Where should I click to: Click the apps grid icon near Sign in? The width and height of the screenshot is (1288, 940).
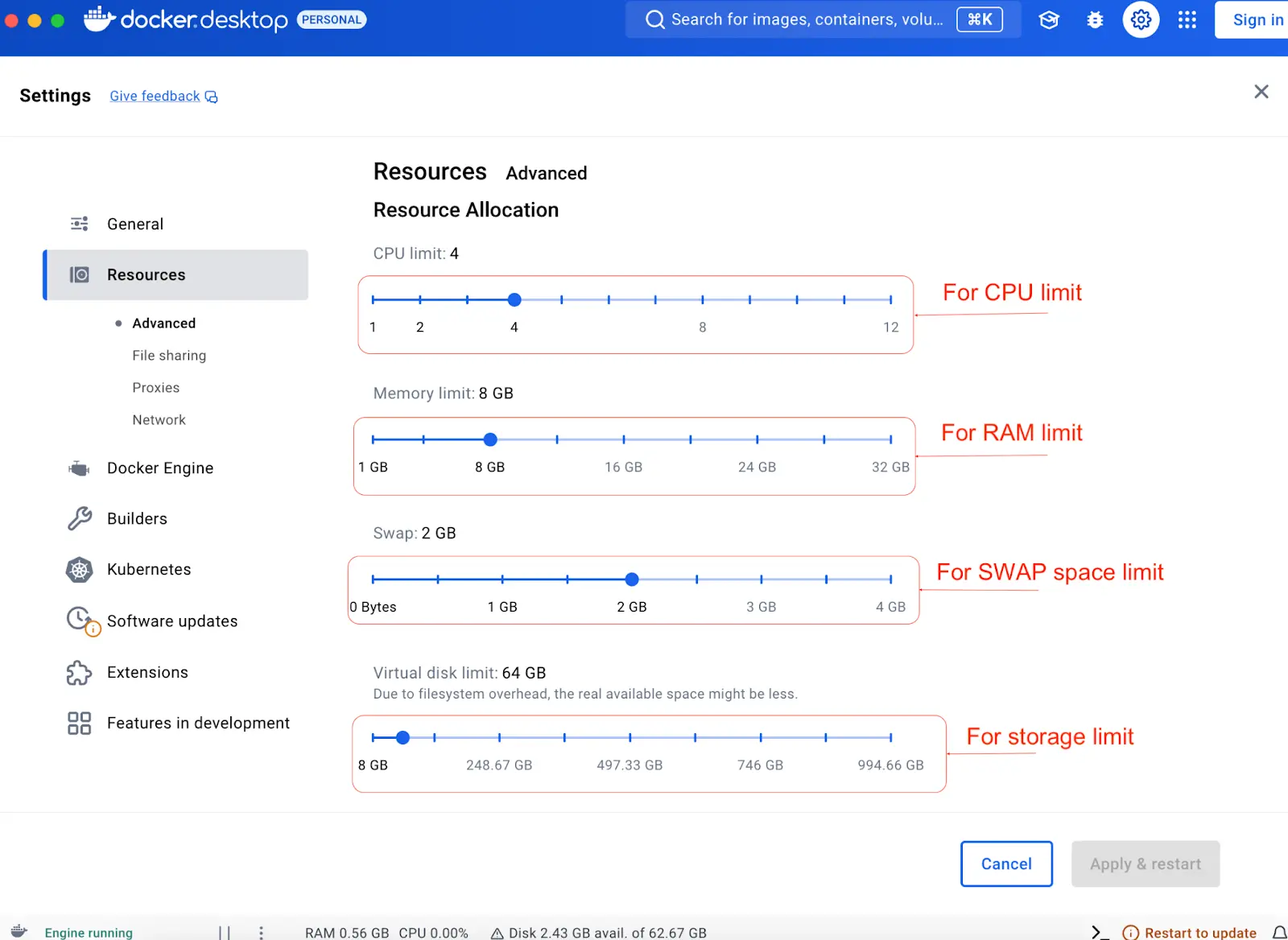tap(1187, 19)
